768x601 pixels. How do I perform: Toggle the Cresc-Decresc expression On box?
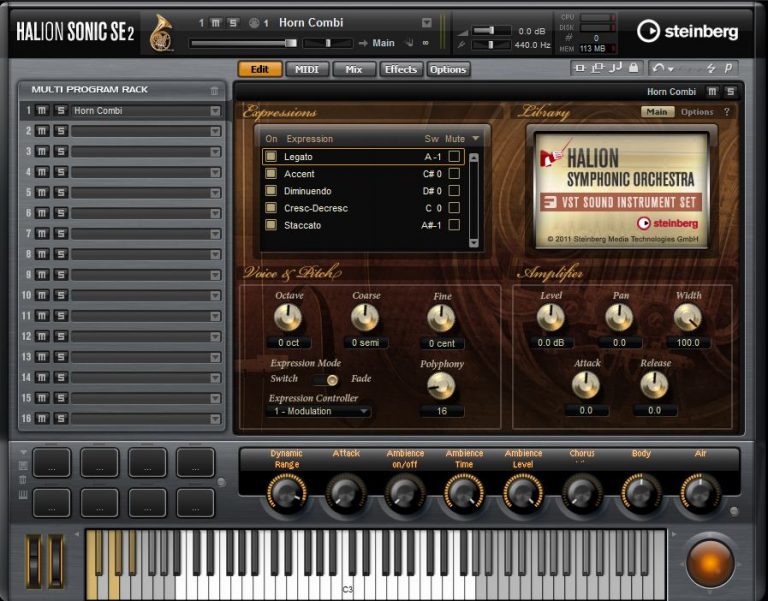point(271,208)
